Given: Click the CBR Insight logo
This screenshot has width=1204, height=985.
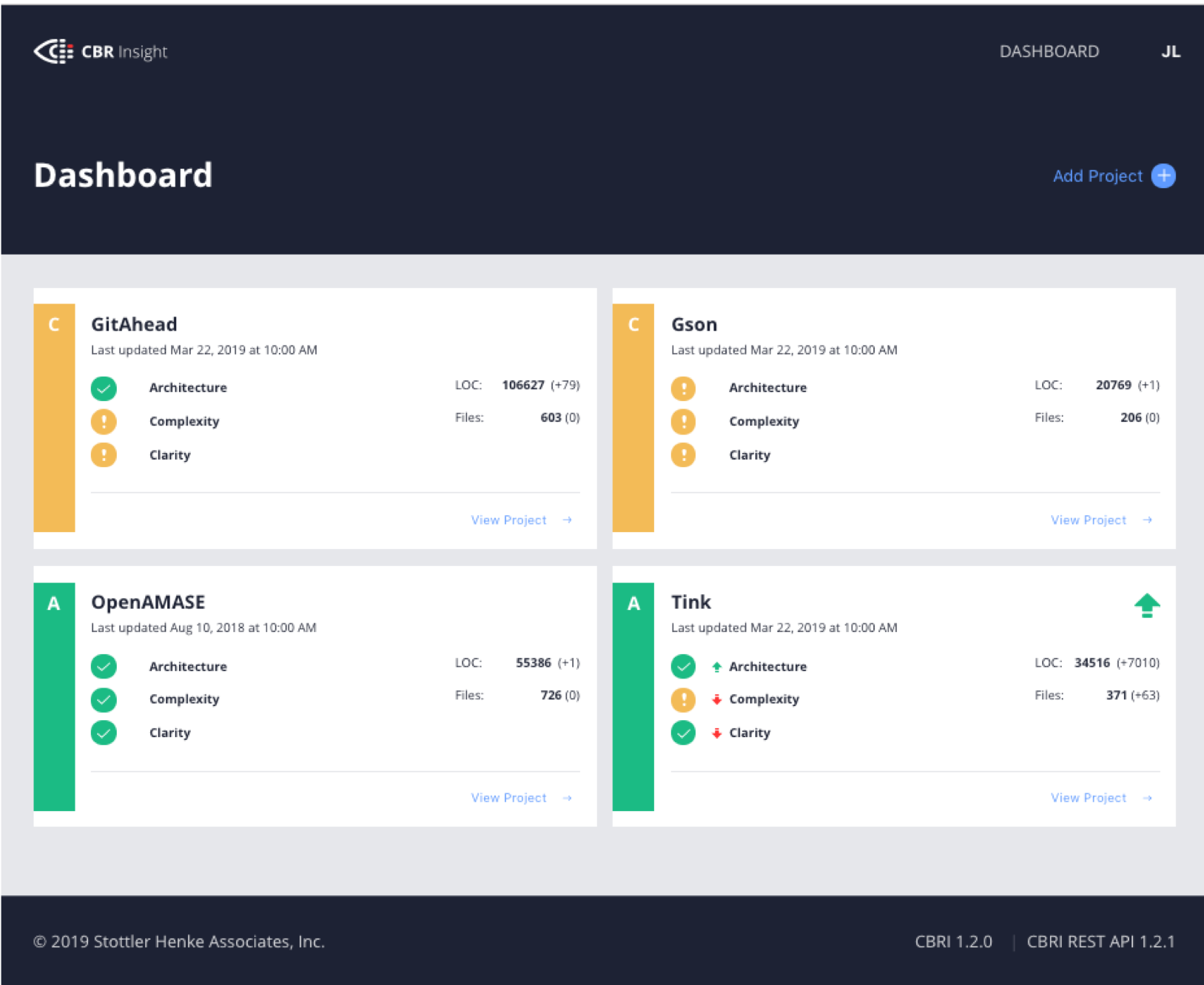Looking at the screenshot, I should tap(100, 51).
